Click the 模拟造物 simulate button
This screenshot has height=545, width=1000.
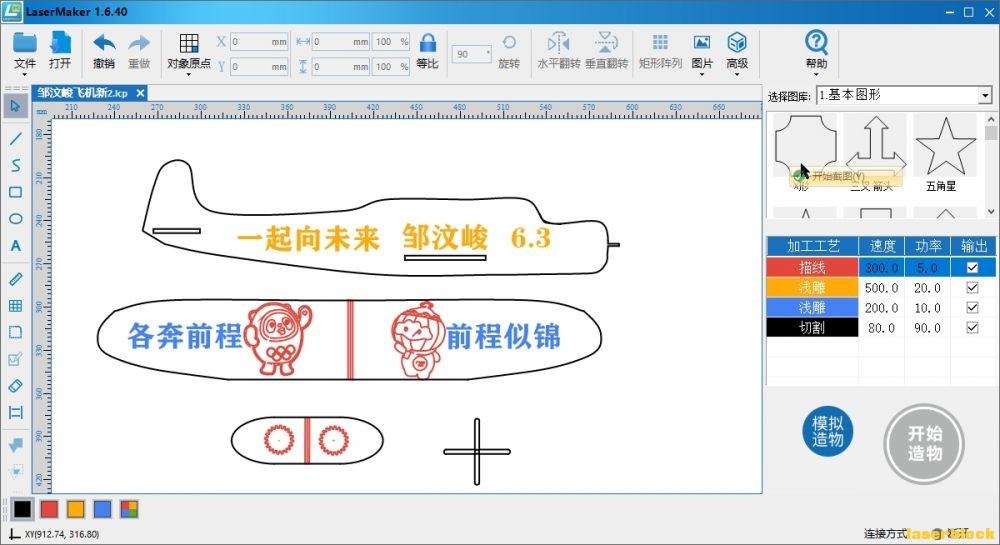click(x=827, y=431)
